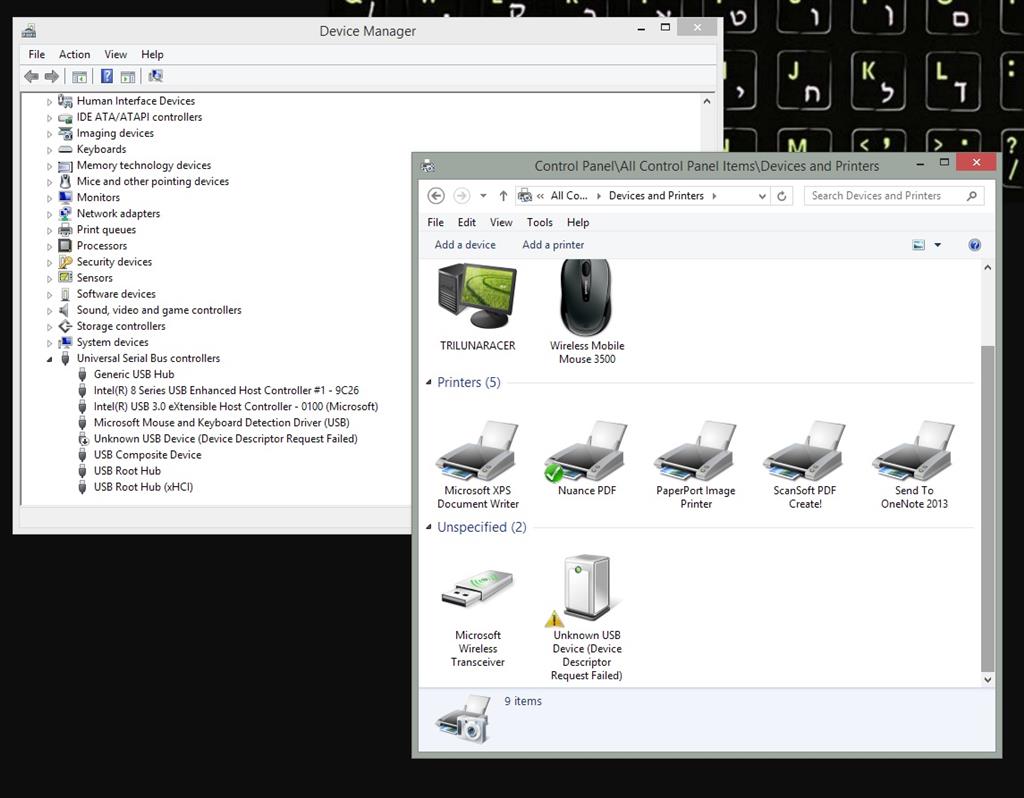Click Add a printer
Viewport: 1024px width, 798px height.
click(x=553, y=245)
